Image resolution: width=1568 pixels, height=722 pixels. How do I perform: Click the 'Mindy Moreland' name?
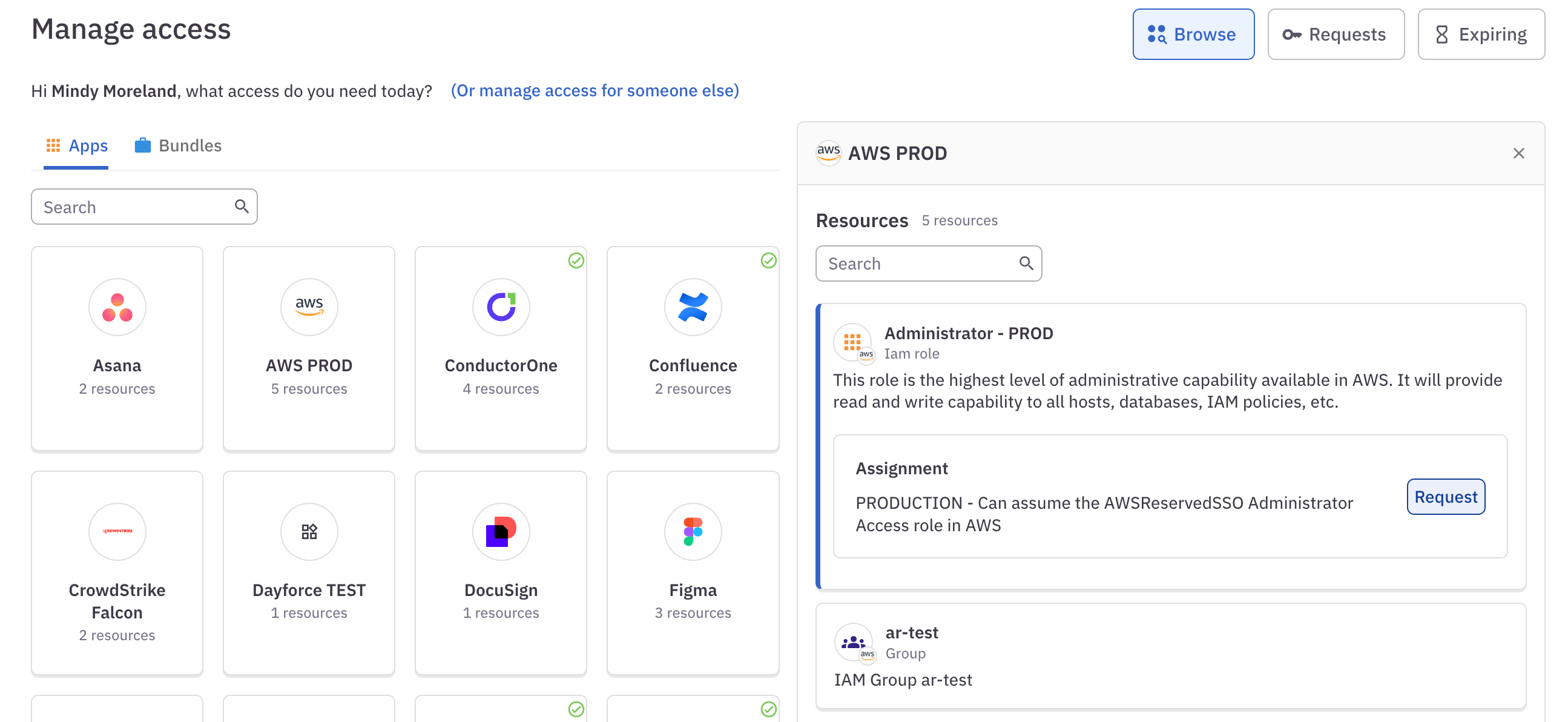click(x=114, y=91)
